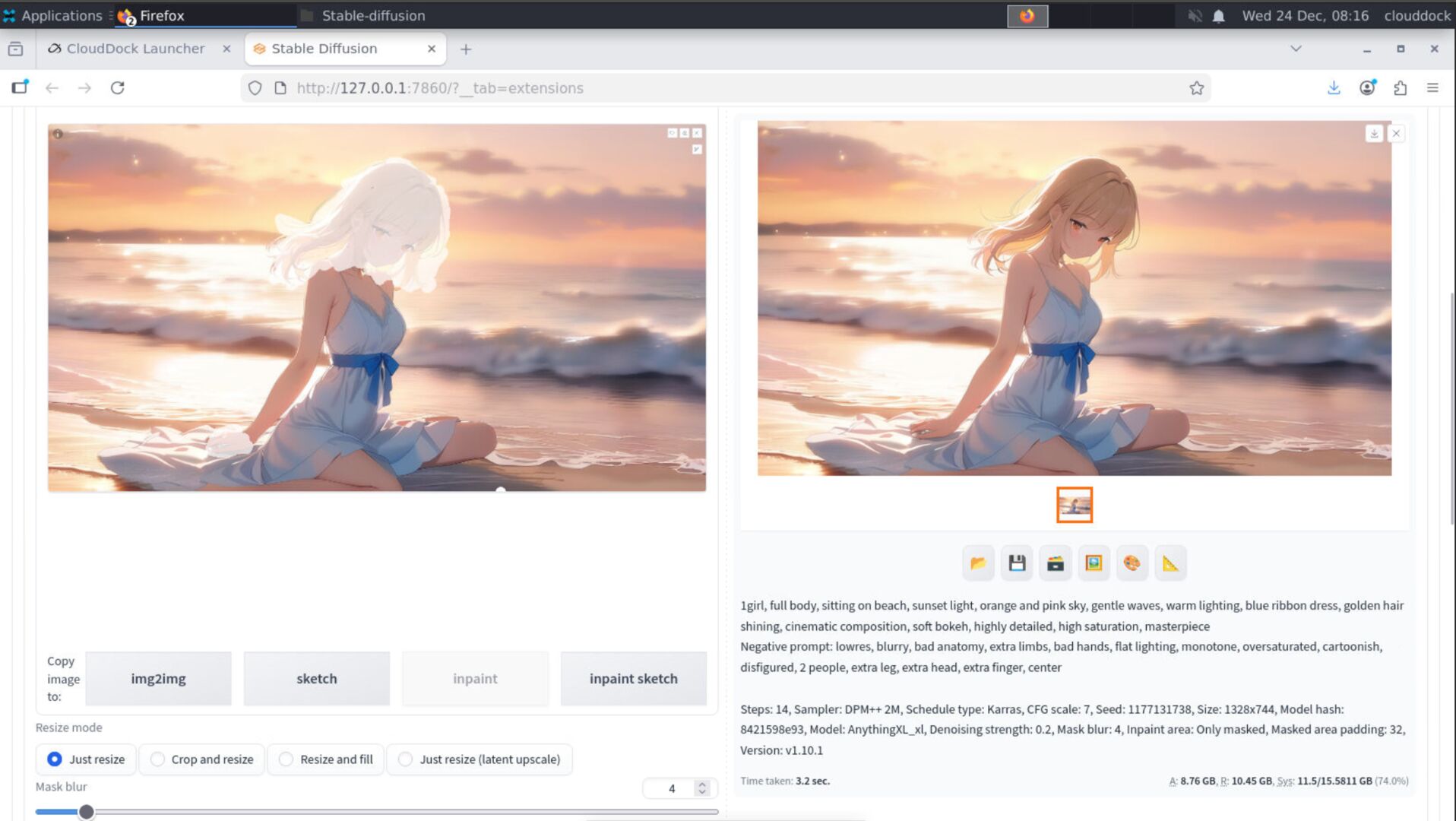Expand the Firefox tab list dropdown
Image resolution: width=1456 pixels, height=821 pixels.
click(1296, 49)
